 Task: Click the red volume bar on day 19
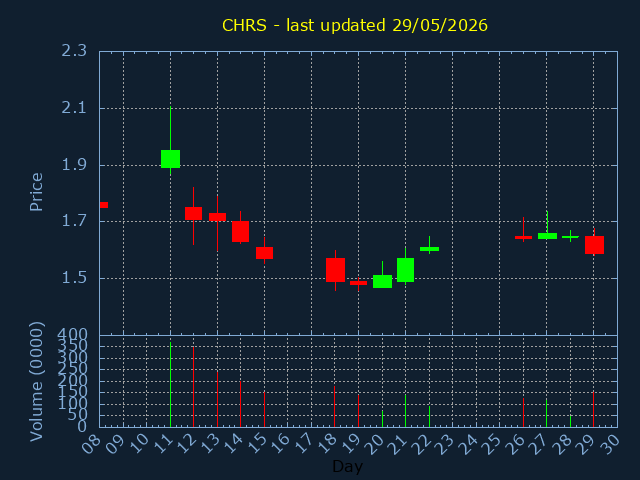click(358, 411)
